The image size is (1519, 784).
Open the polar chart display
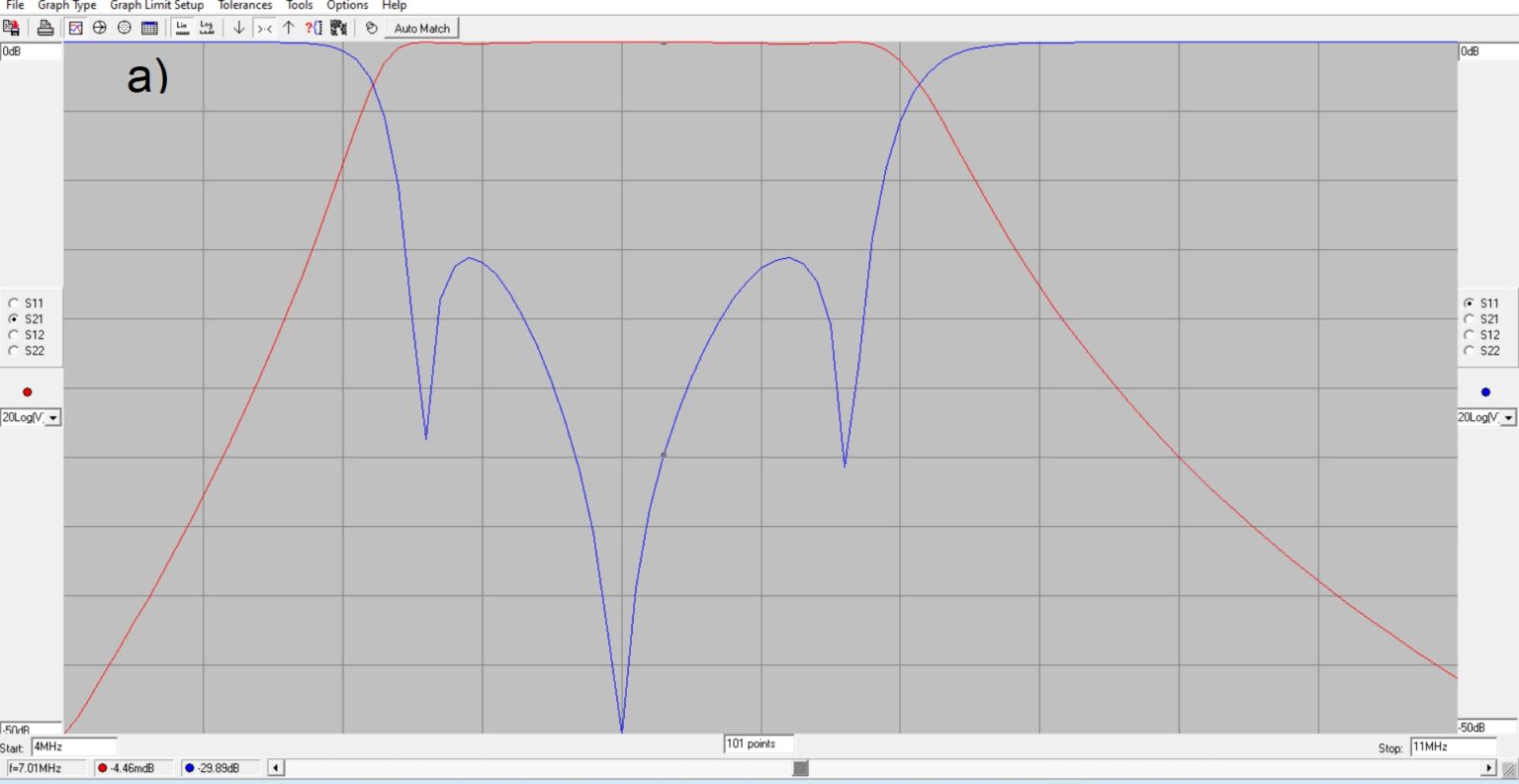[x=124, y=28]
